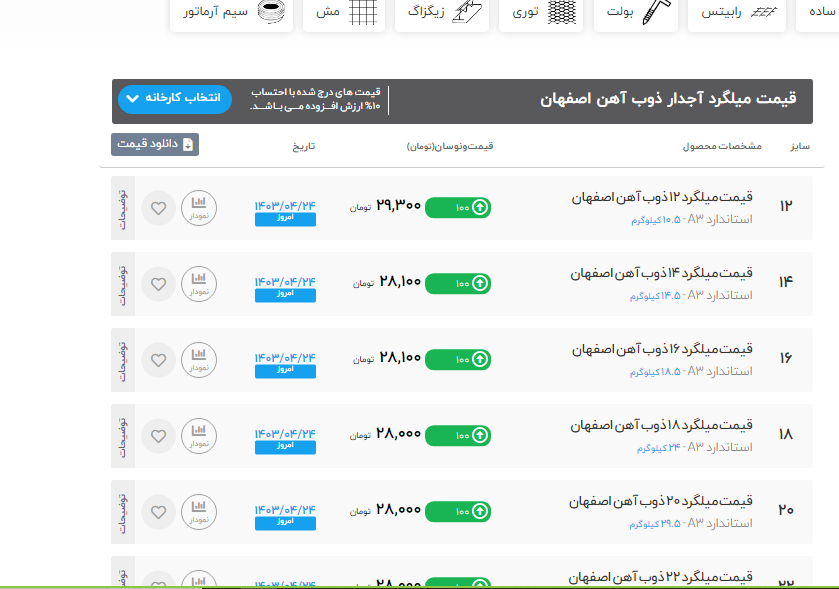Add size 14 rebar to favorites
Viewport: 839px width, 589px height.
pos(158,284)
